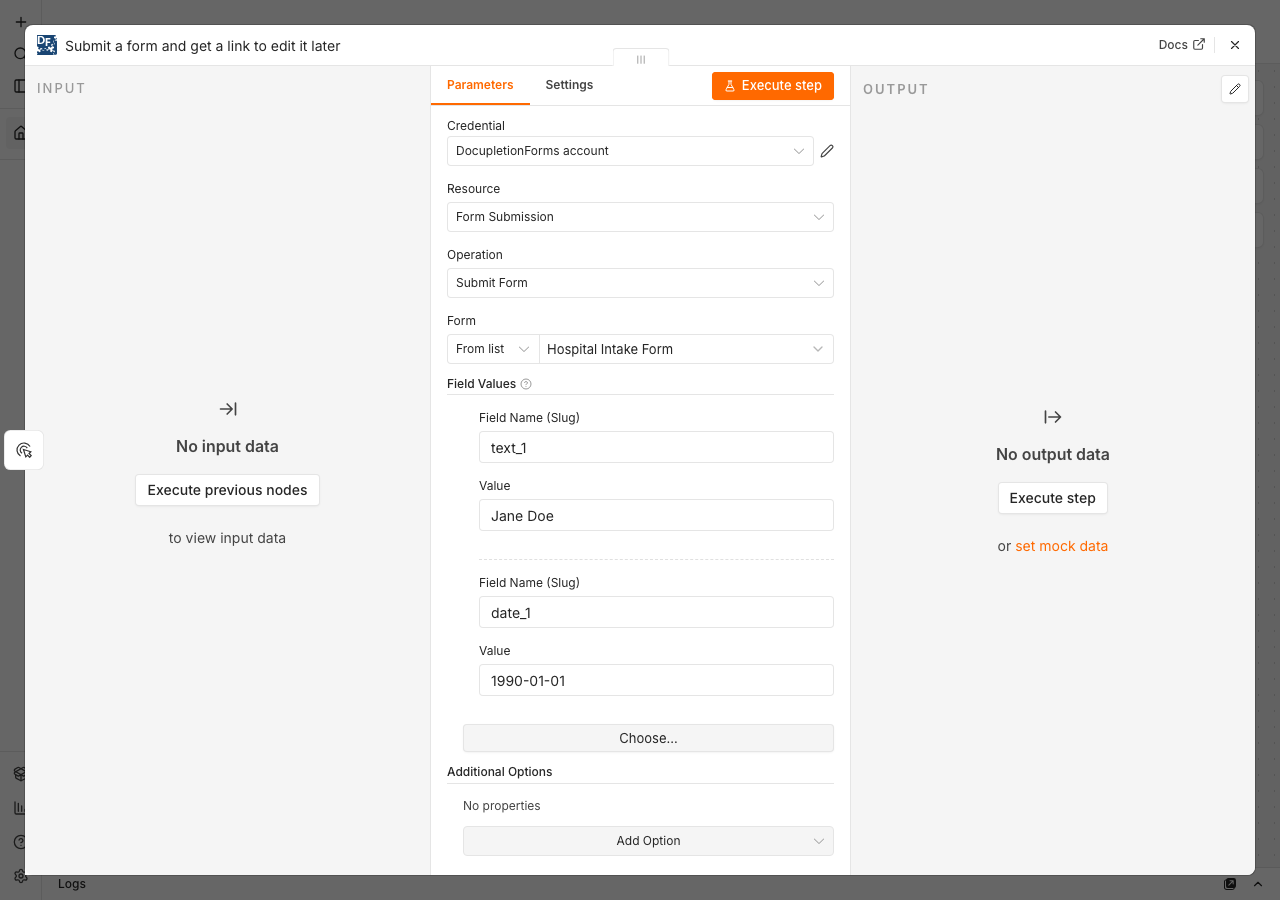Expand the Credential dropdown
Image resolution: width=1280 pixels, height=900 pixels.
pyautogui.click(x=630, y=151)
